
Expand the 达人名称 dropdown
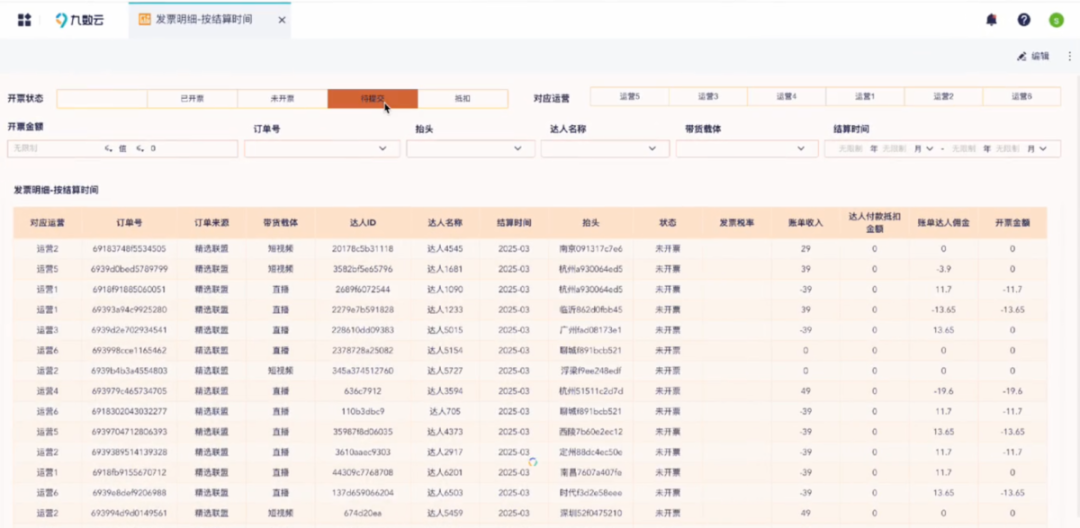(x=605, y=149)
